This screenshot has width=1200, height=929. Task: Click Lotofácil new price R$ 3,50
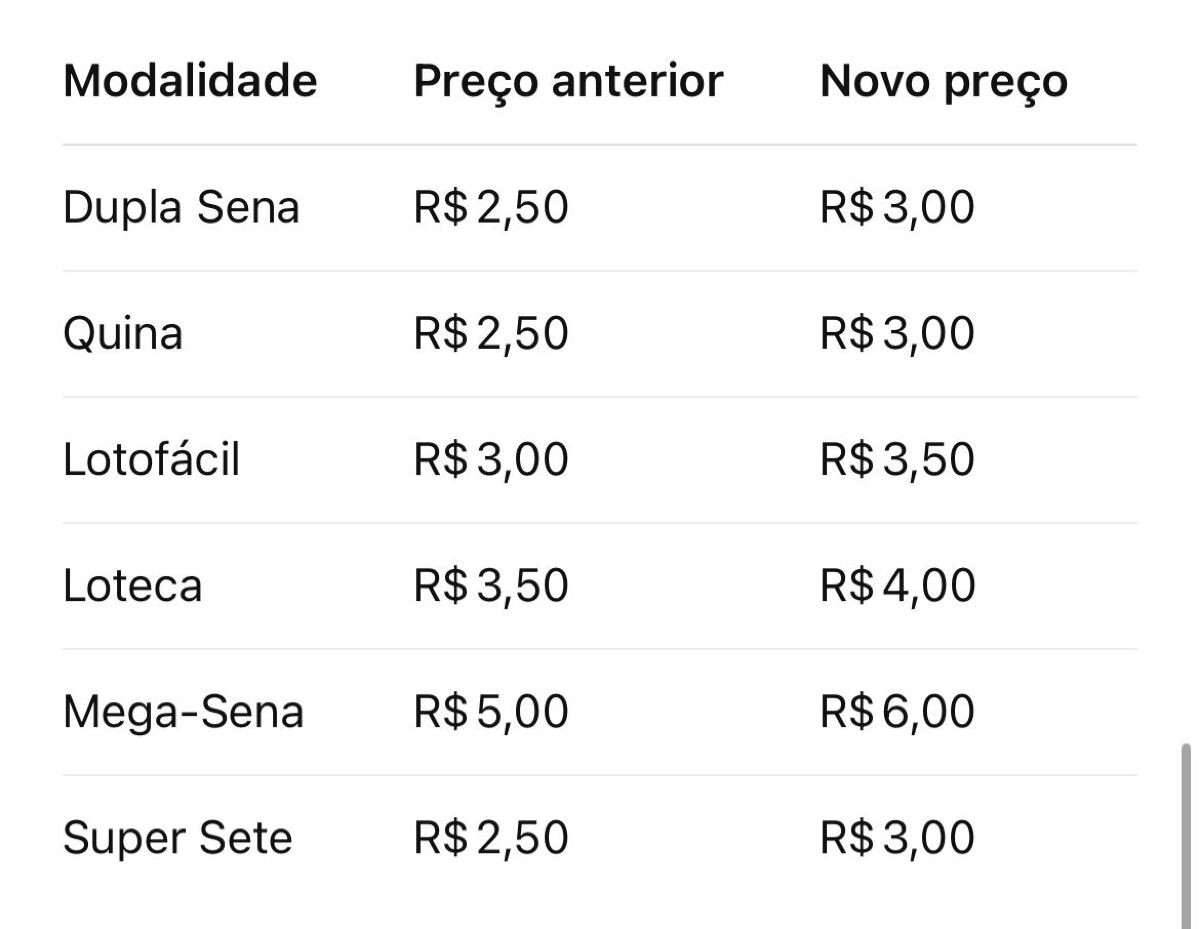(897, 460)
